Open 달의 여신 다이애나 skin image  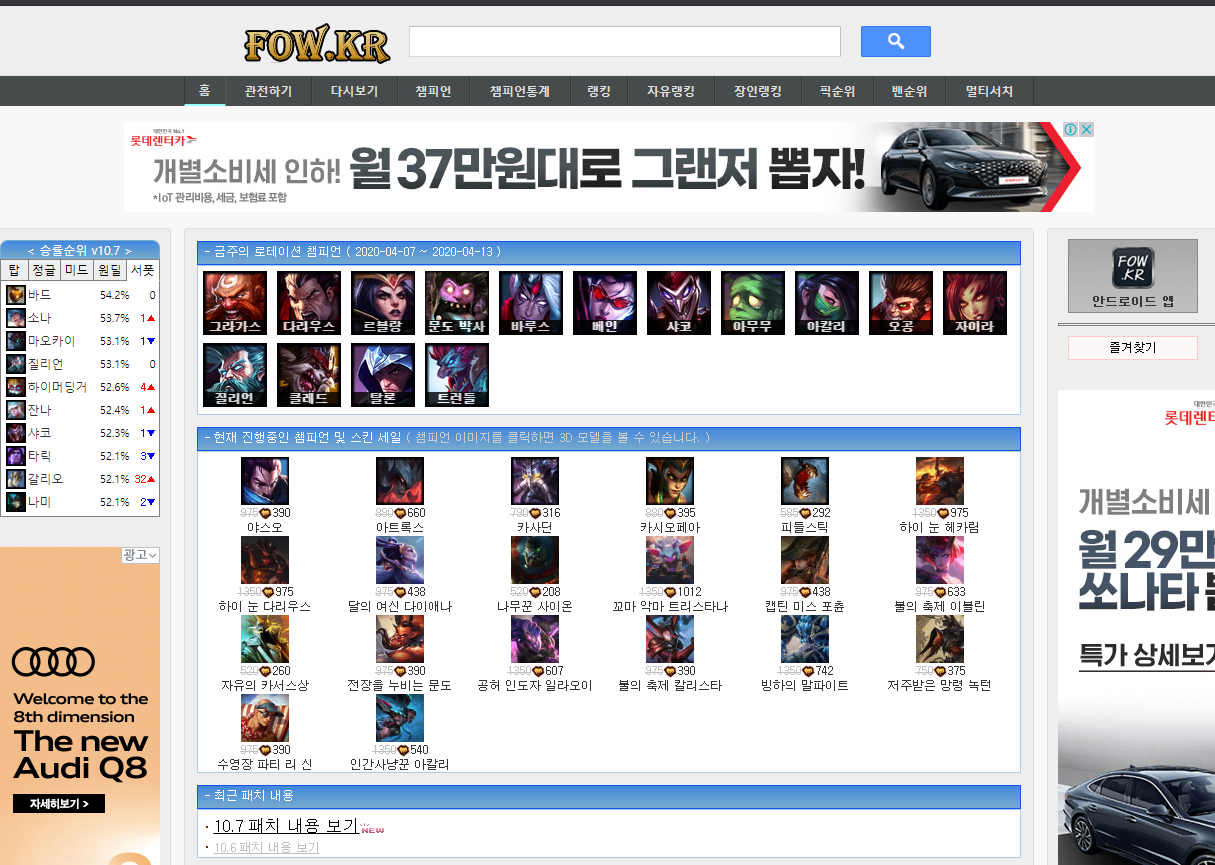coord(400,560)
